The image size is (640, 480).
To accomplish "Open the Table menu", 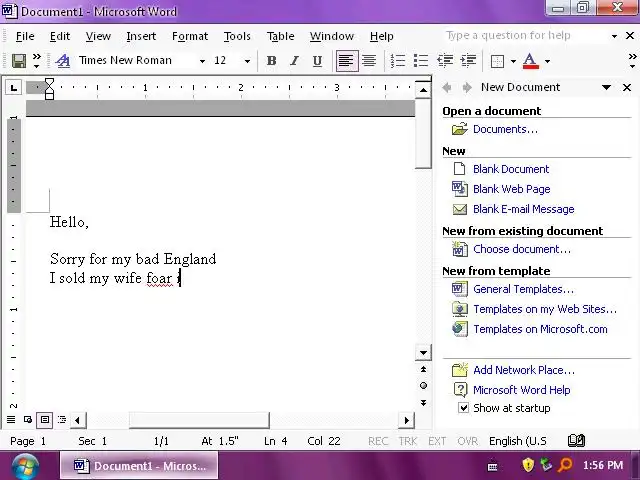I will (280, 36).
